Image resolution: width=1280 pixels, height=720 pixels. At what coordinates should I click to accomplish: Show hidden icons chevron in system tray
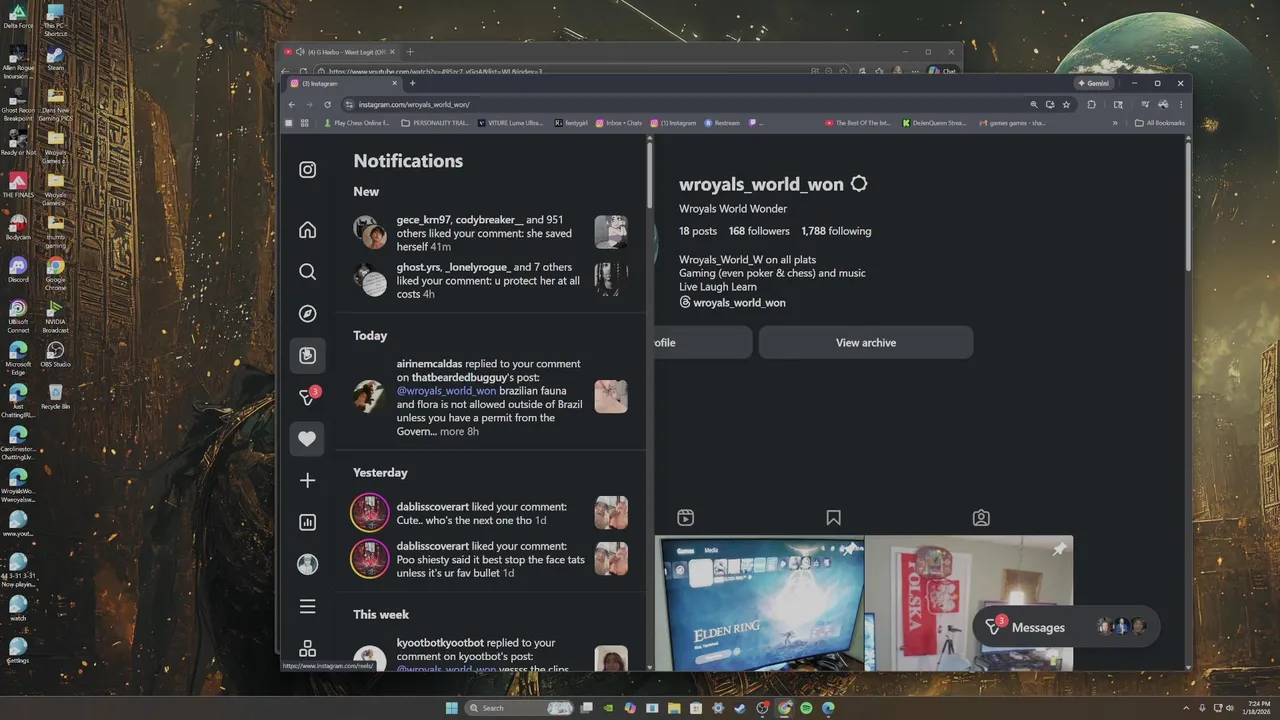pos(1187,708)
